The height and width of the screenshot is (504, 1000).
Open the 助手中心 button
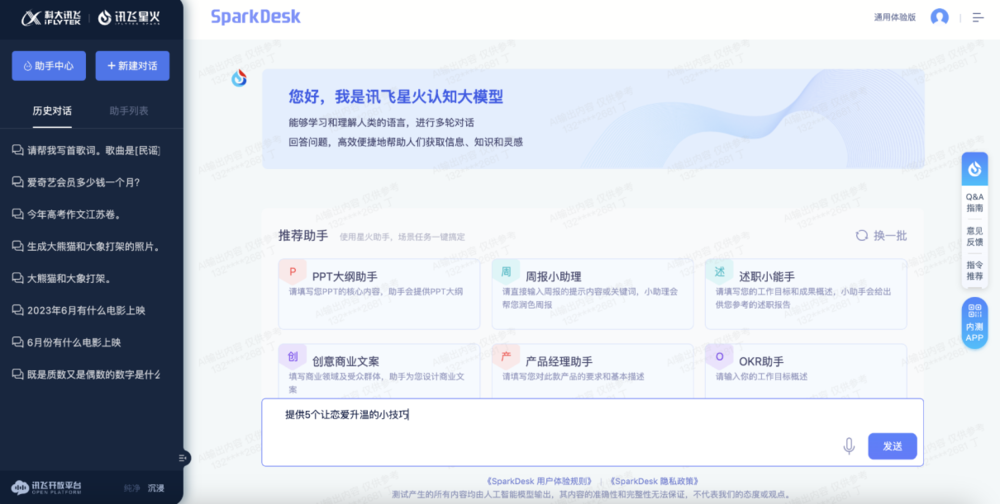(x=48, y=66)
